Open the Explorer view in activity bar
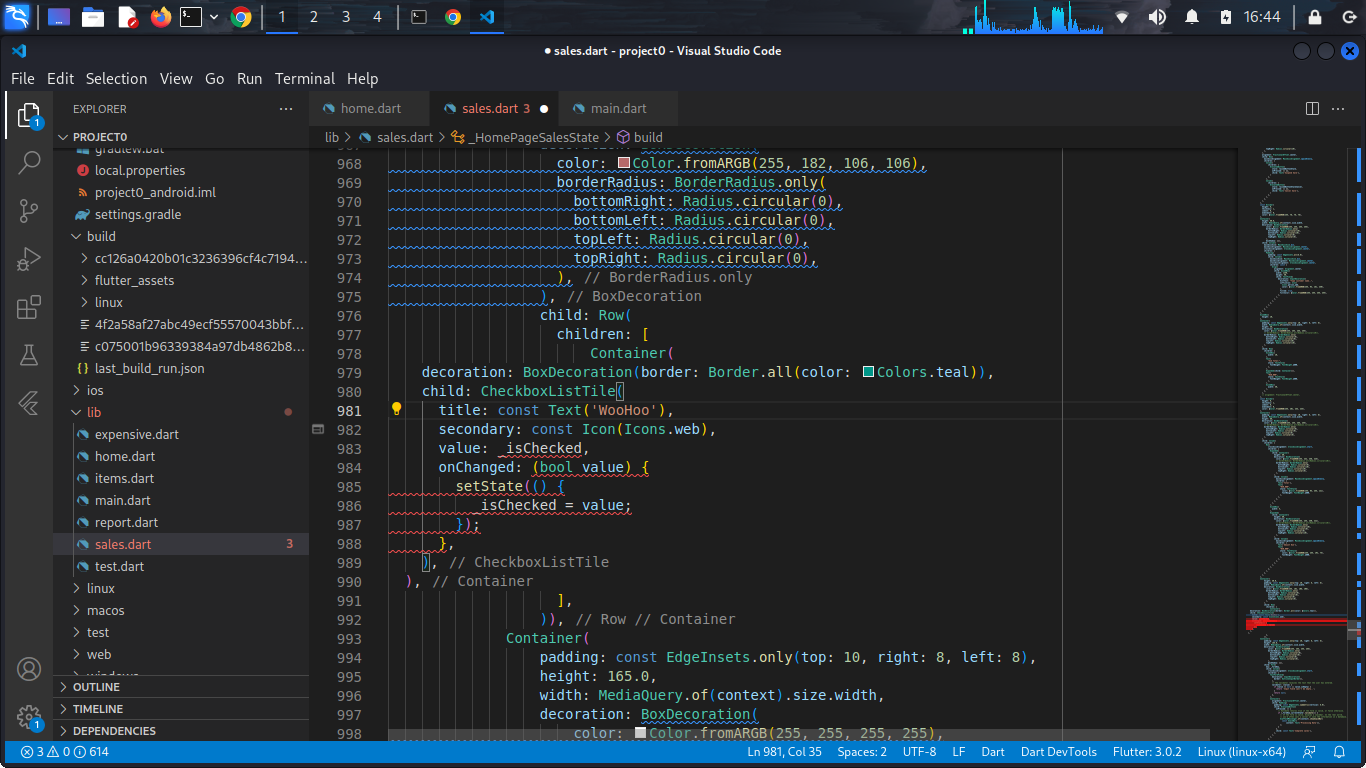This screenshot has height=768, width=1366. (29, 116)
